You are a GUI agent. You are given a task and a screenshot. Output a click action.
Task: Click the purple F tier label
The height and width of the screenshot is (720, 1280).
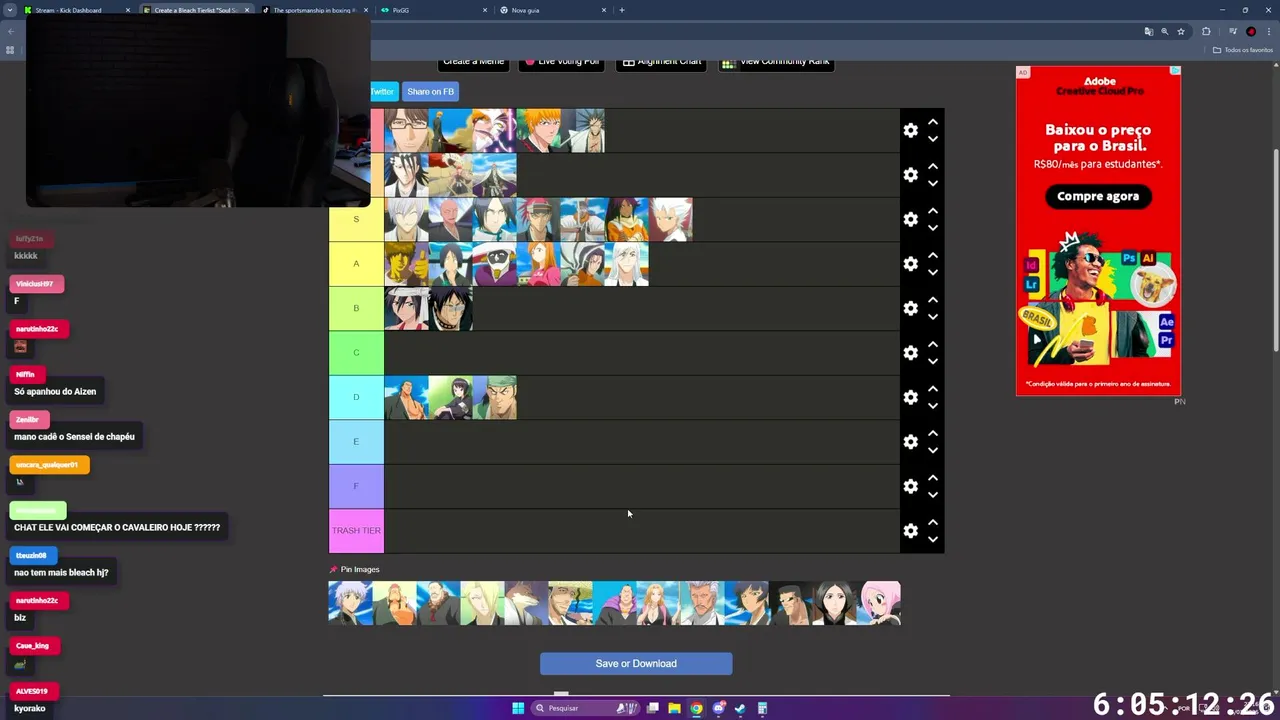coord(356,486)
